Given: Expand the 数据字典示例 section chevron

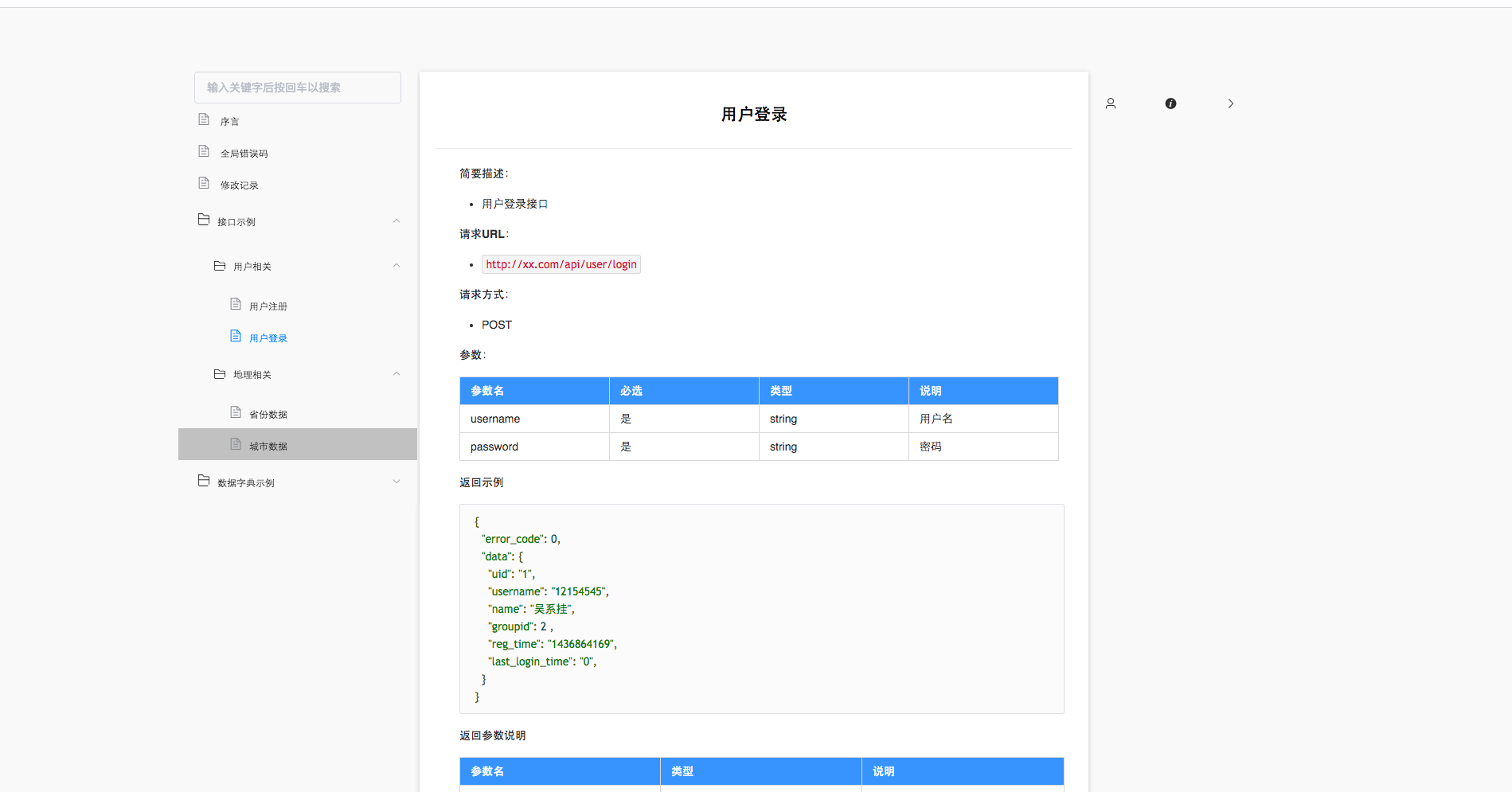Looking at the screenshot, I should tap(397, 481).
